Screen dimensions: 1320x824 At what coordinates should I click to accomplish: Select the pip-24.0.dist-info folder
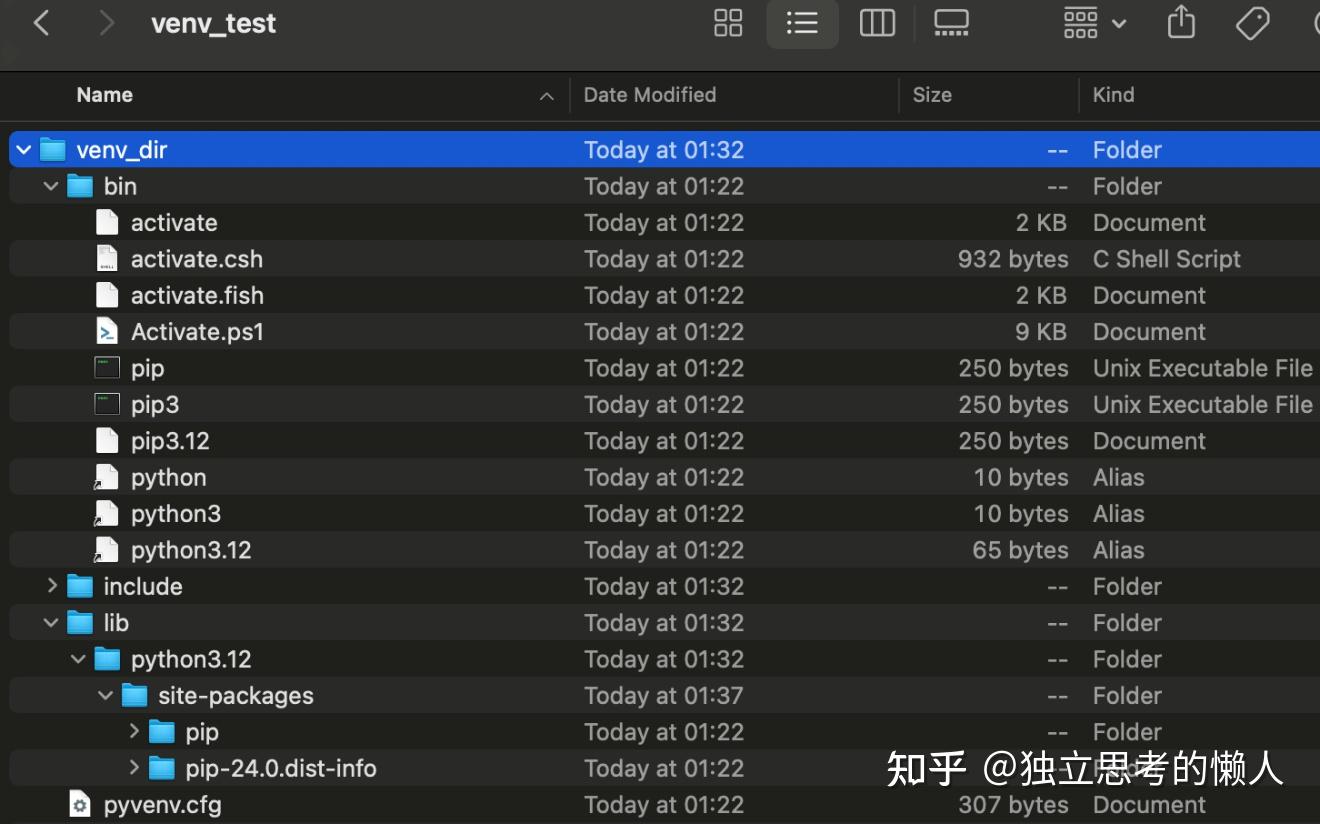[x=281, y=768]
